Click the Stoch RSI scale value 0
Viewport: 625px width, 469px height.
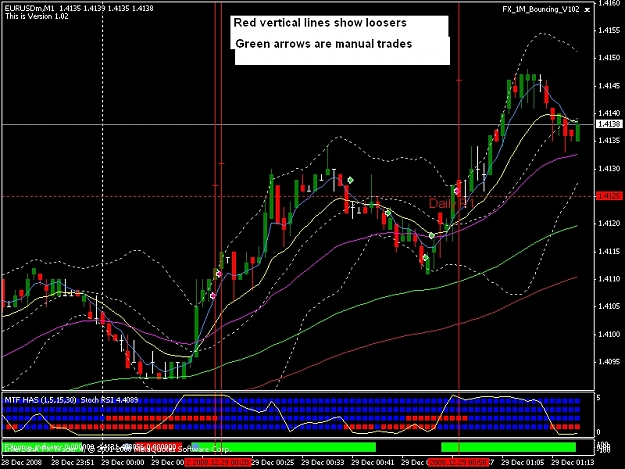(598, 432)
